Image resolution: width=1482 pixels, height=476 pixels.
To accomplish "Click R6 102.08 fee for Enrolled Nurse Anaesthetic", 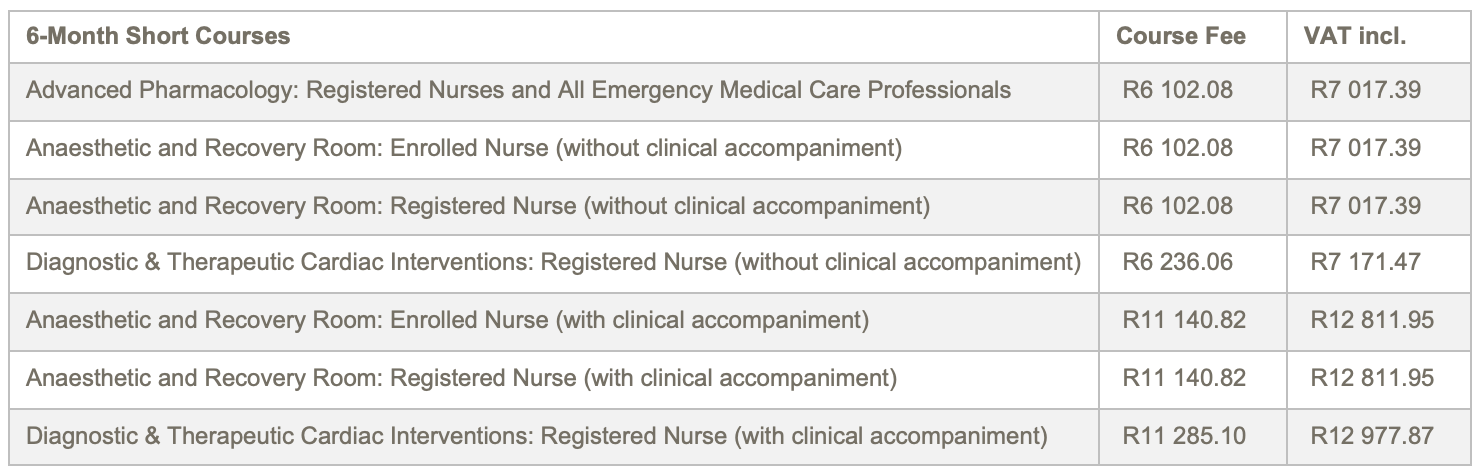I will 1177,149.
